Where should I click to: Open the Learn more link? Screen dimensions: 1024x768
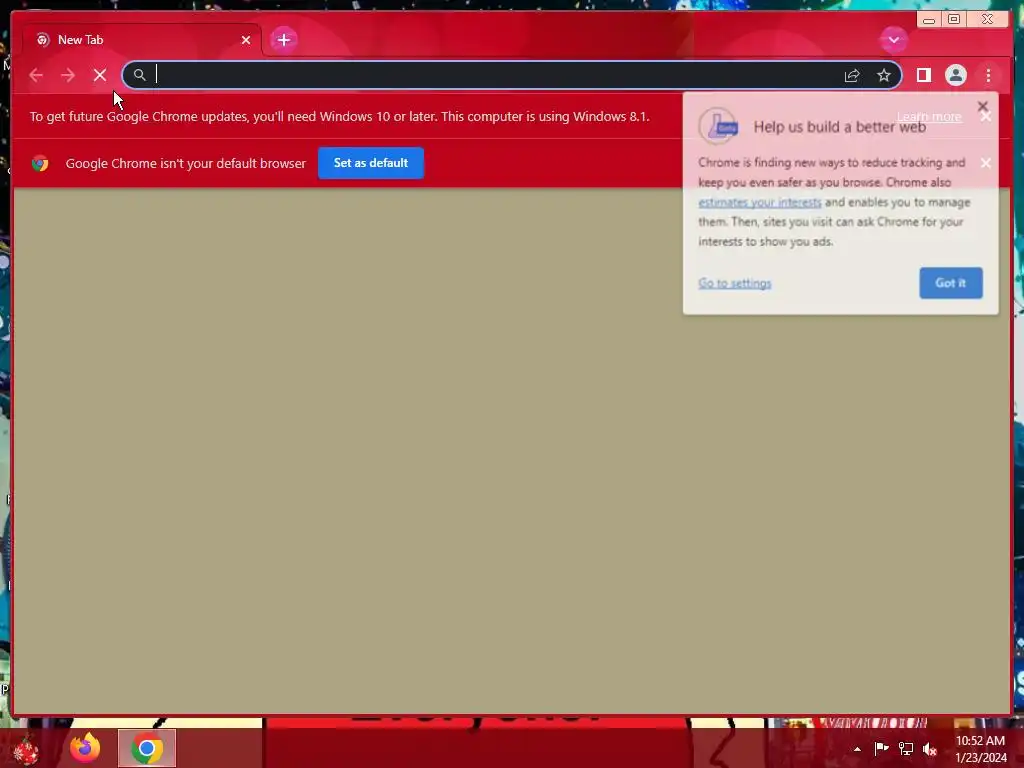click(929, 117)
